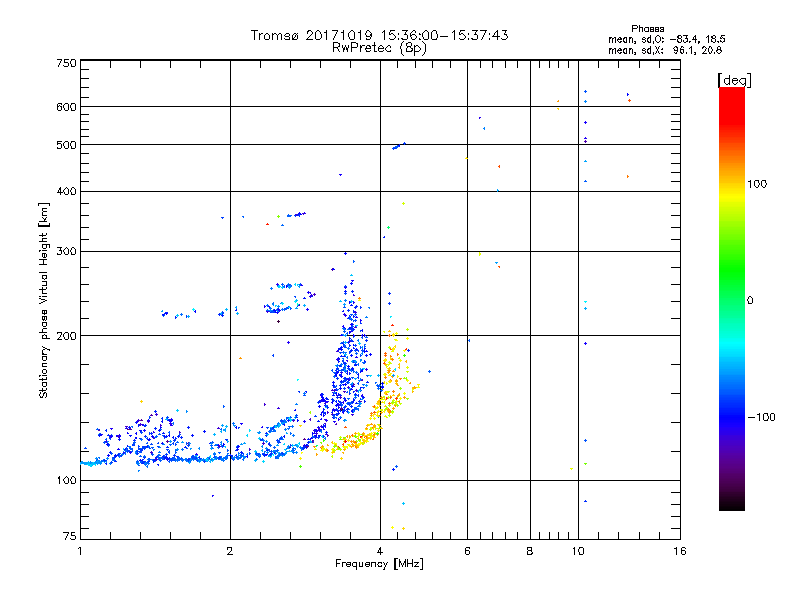The width and height of the screenshot is (800, 600).
Task: Click the colorbar "0" tick label
Action: tap(750, 300)
